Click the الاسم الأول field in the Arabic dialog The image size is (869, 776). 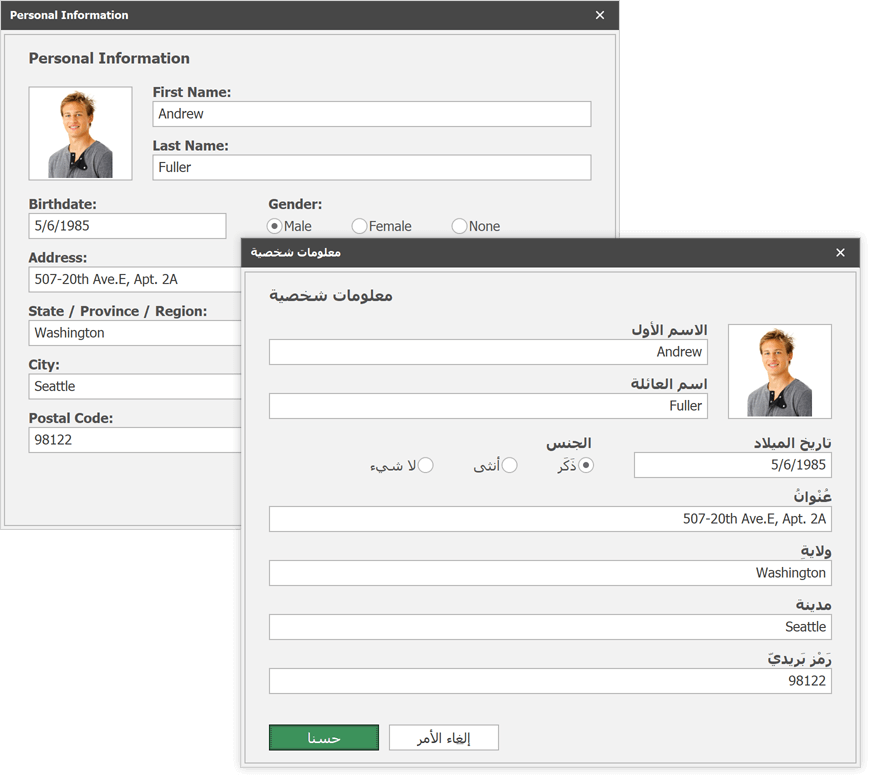[x=488, y=352]
